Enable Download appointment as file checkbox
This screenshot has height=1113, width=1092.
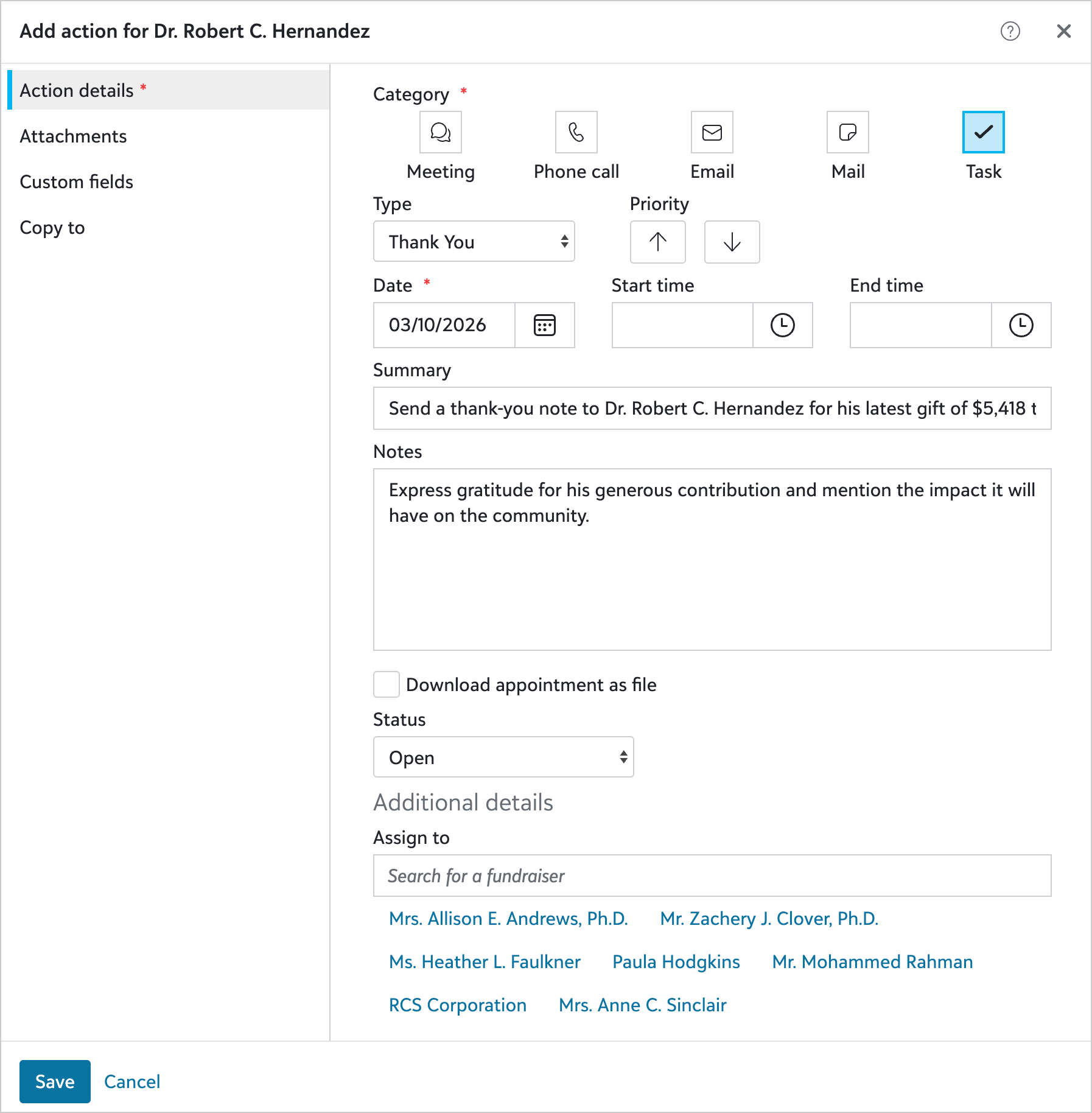click(x=387, y=684)
